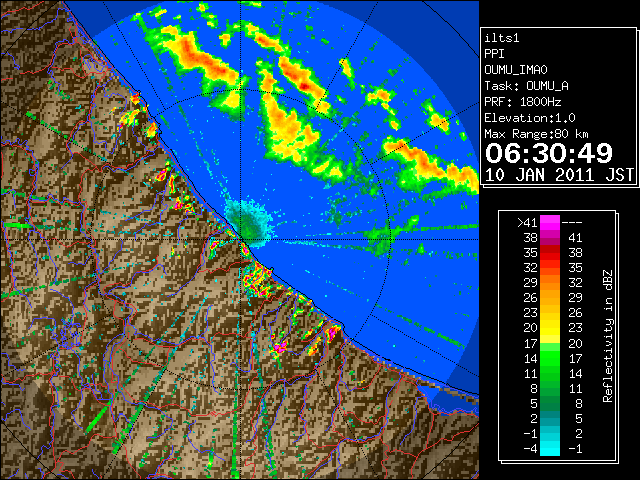
Task: Click the "---" marker at the legend top
Action: 572,223
